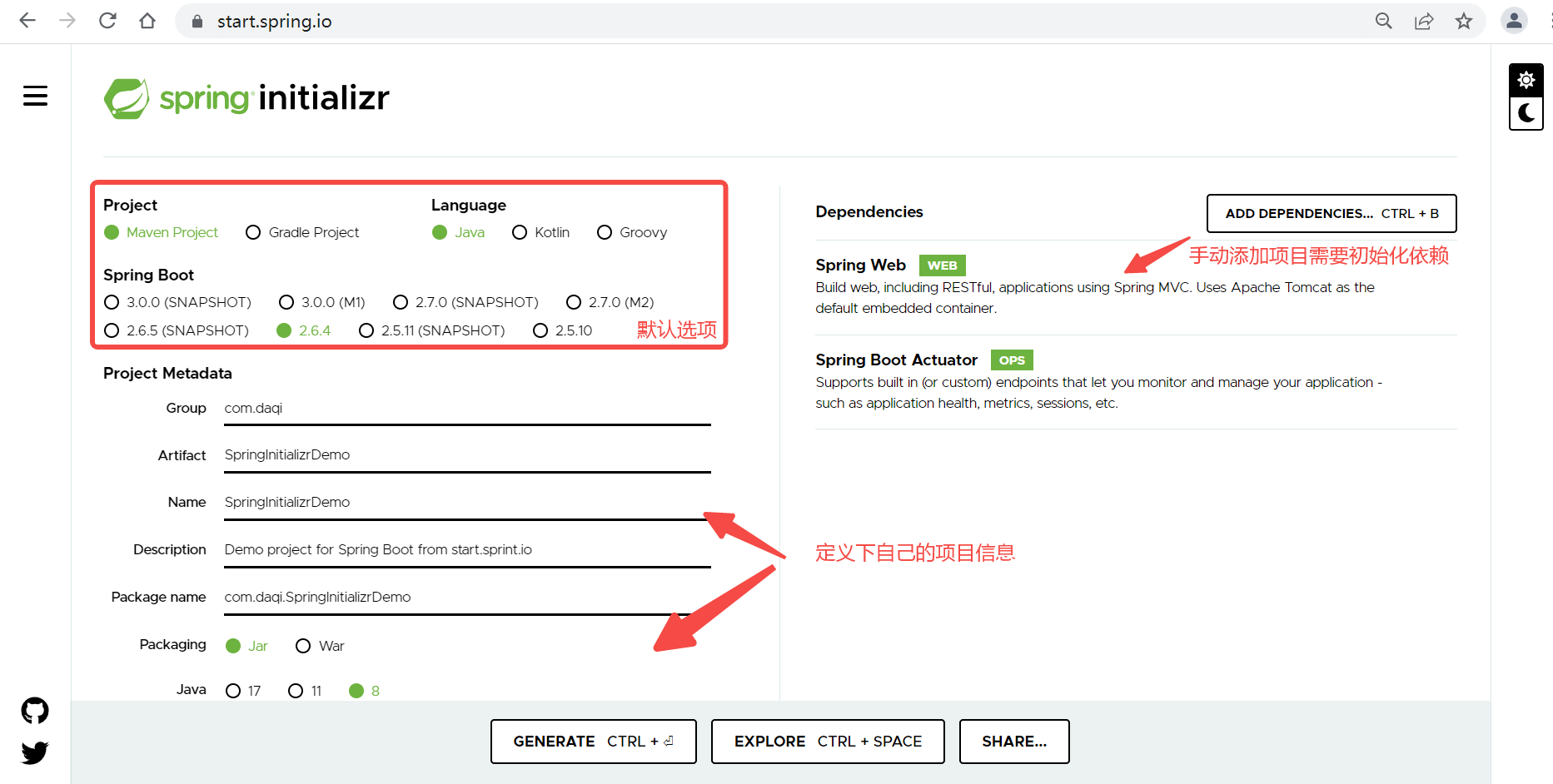
Task: Select Spring Boot 2.7.0 (SNAPSHOT)
Action: [x=466, y=302]
